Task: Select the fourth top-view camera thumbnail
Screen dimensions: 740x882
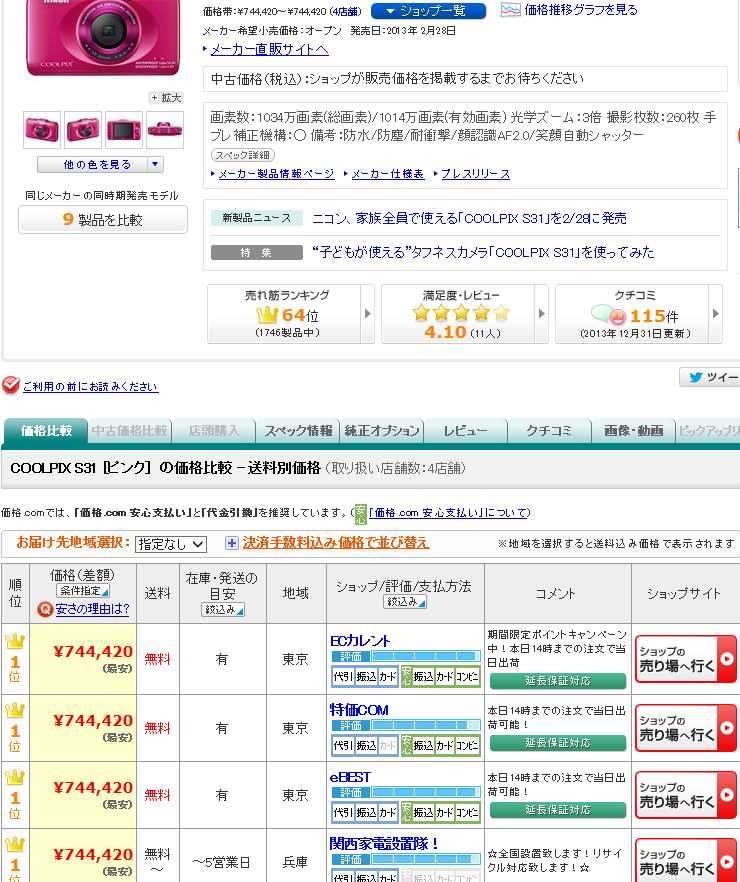Action: tap(165, 130)
